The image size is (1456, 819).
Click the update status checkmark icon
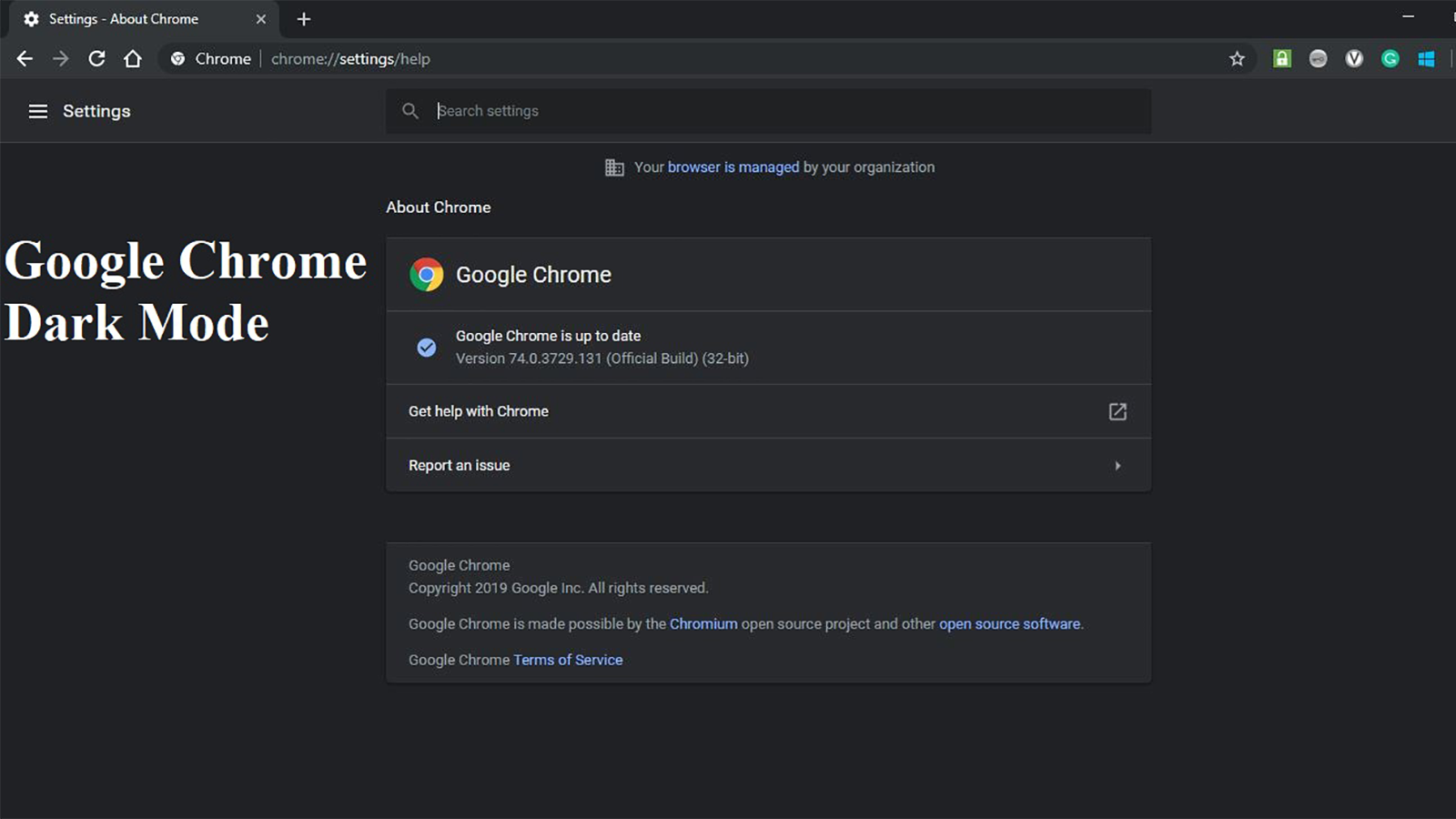(426, 347)
